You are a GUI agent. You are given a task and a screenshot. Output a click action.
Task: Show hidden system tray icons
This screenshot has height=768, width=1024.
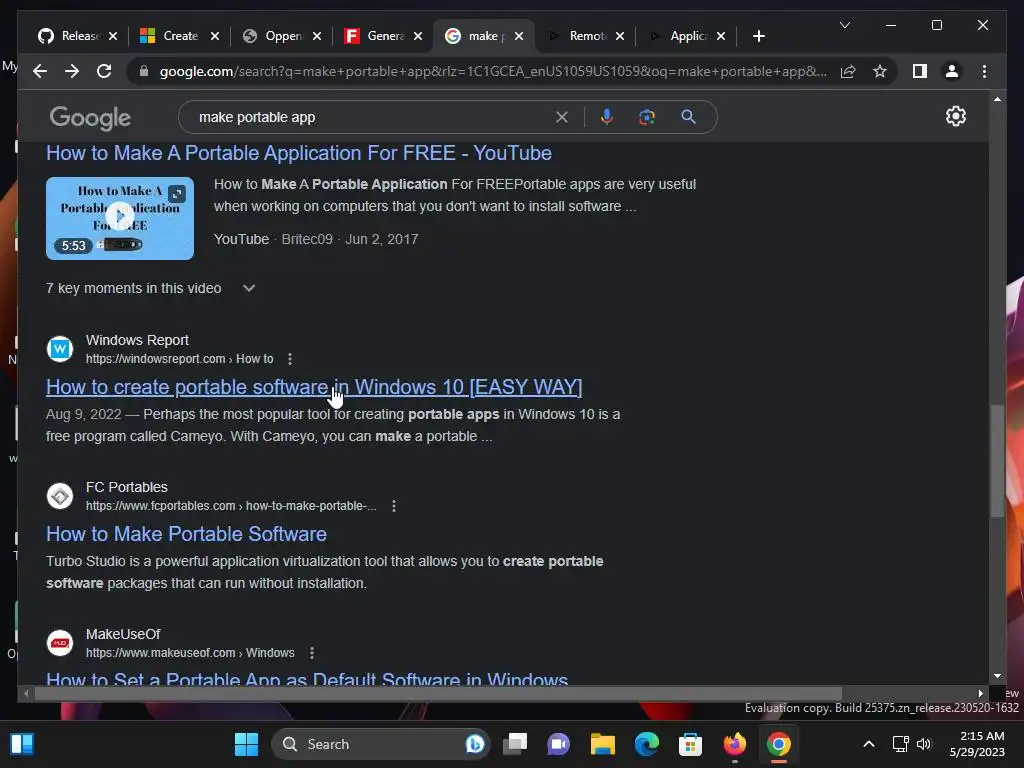tap(869, 744)
